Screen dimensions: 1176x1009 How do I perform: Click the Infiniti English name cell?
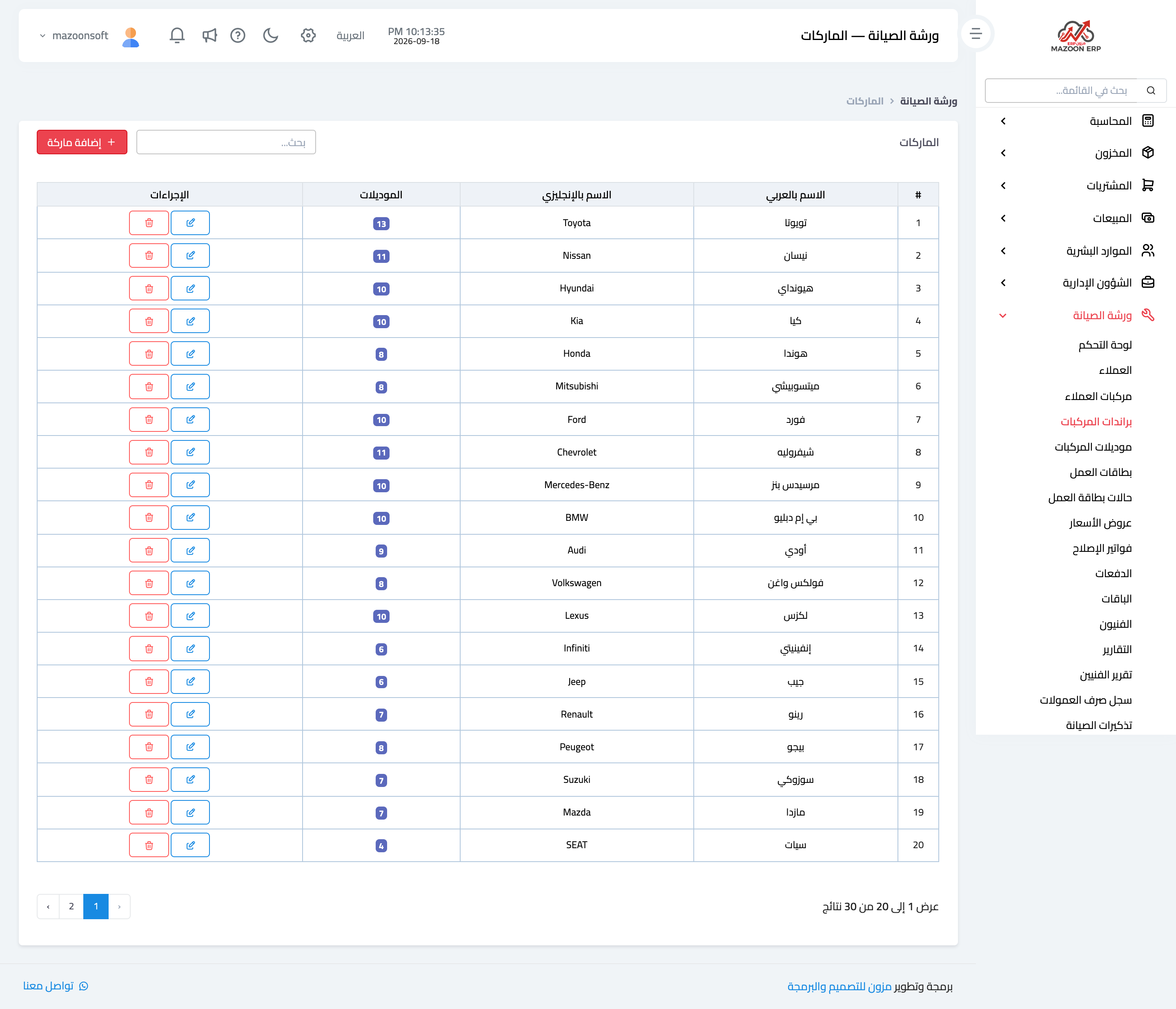577,649
